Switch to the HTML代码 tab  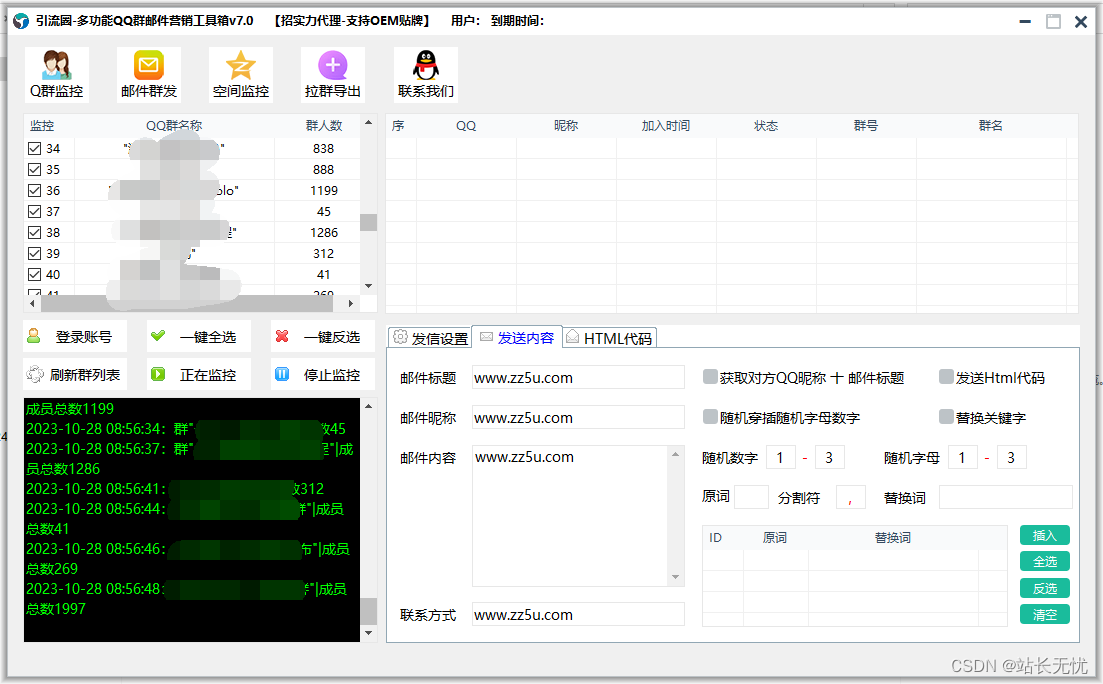coord(610,338)
